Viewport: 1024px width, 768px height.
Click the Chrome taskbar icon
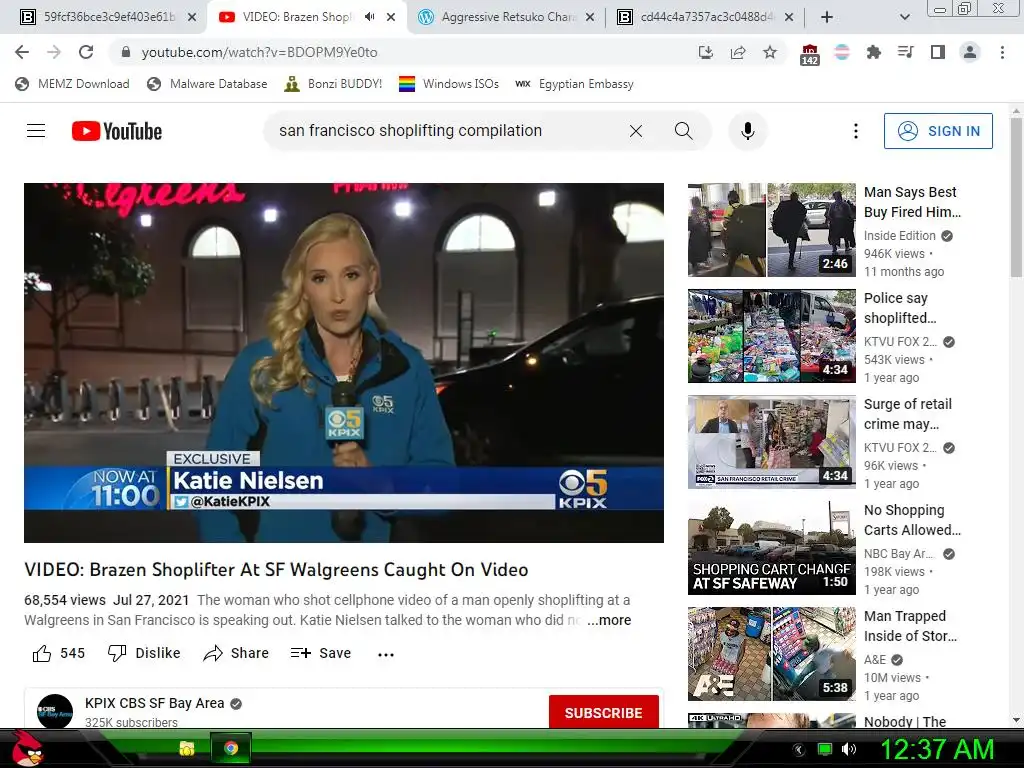click(231, 748)
